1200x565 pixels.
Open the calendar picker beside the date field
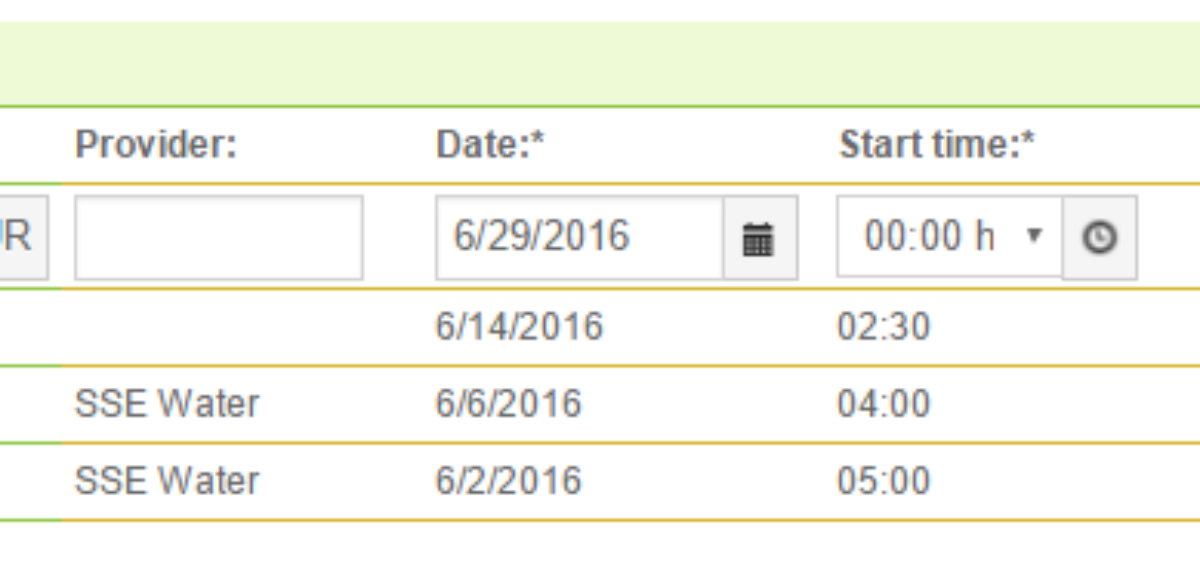coord(760,238)
